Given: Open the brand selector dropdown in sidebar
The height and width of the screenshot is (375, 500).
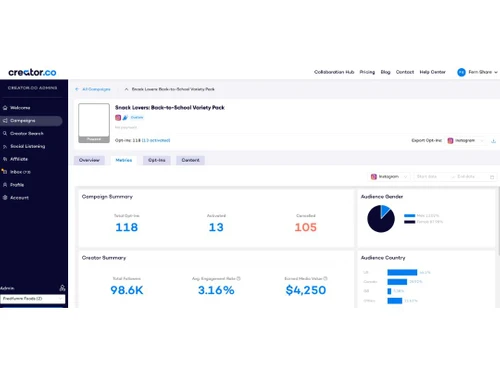Looking at the screenshot, I should click(x=33, y=299).
